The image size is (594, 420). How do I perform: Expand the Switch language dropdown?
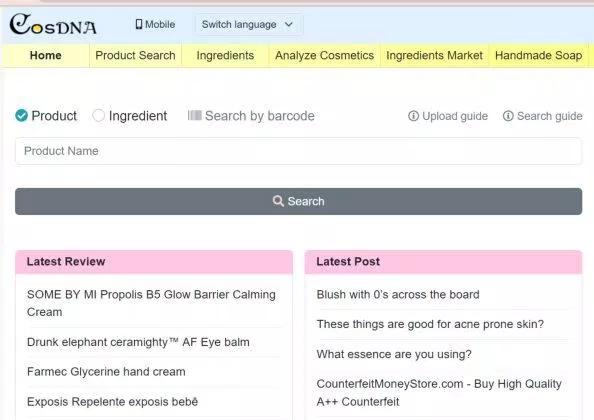pyautogui.click(x=249, y=25)
